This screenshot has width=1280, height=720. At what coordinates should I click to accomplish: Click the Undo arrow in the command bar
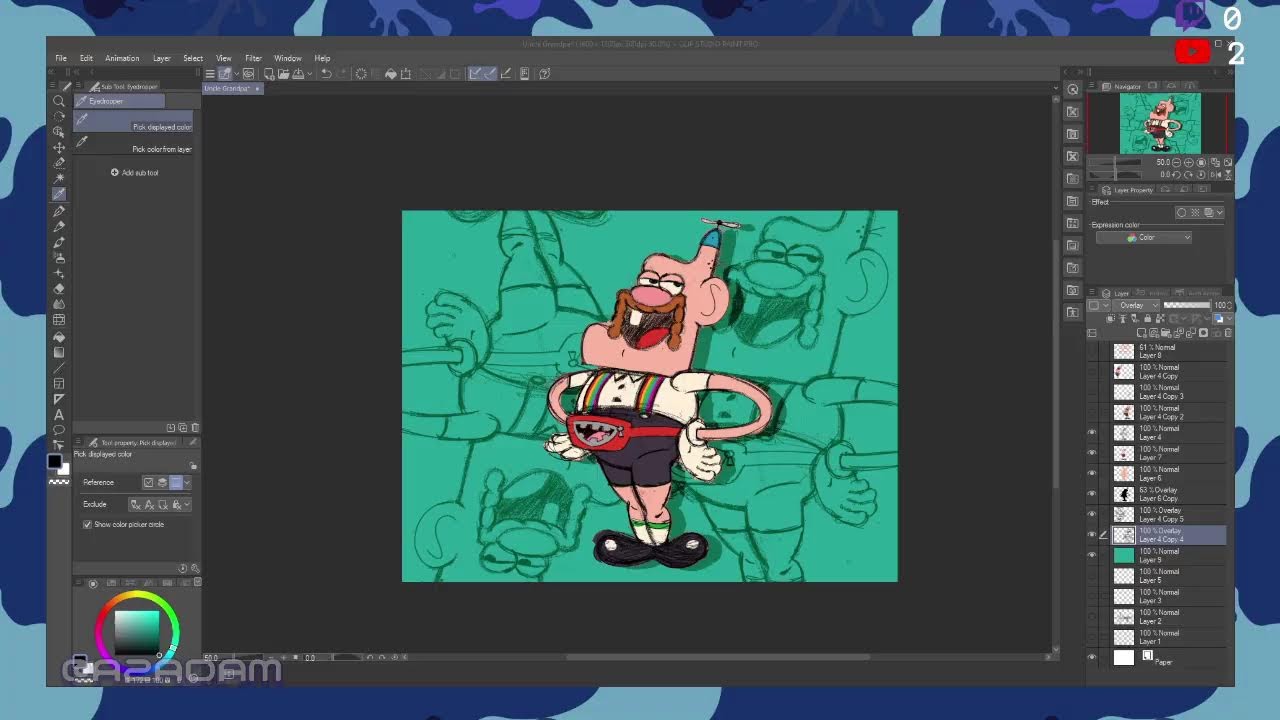click(x=326, y=74)
